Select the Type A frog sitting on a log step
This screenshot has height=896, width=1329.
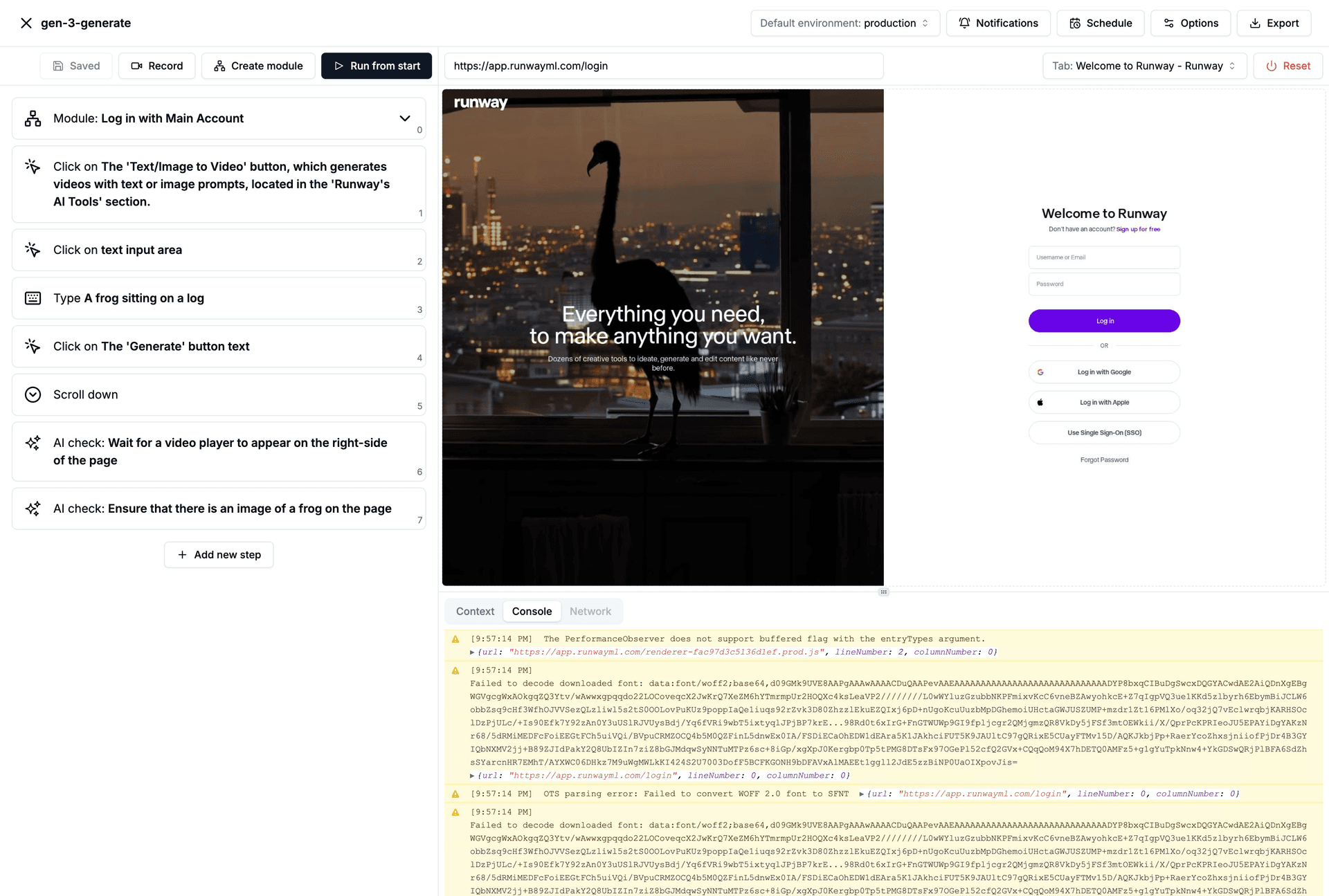click(219, 298)
